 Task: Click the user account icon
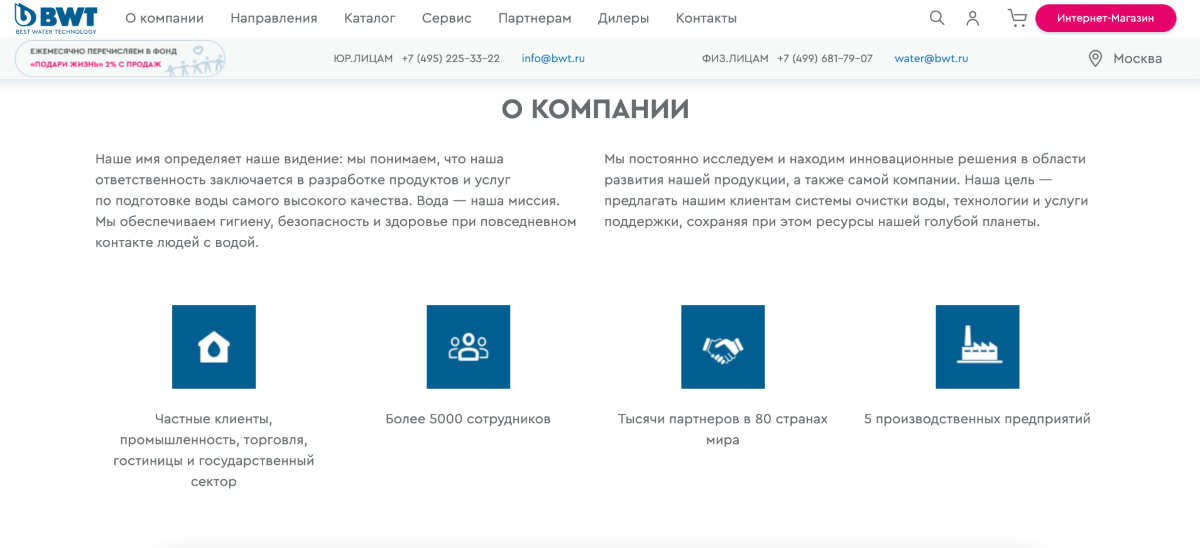[972, 18]
